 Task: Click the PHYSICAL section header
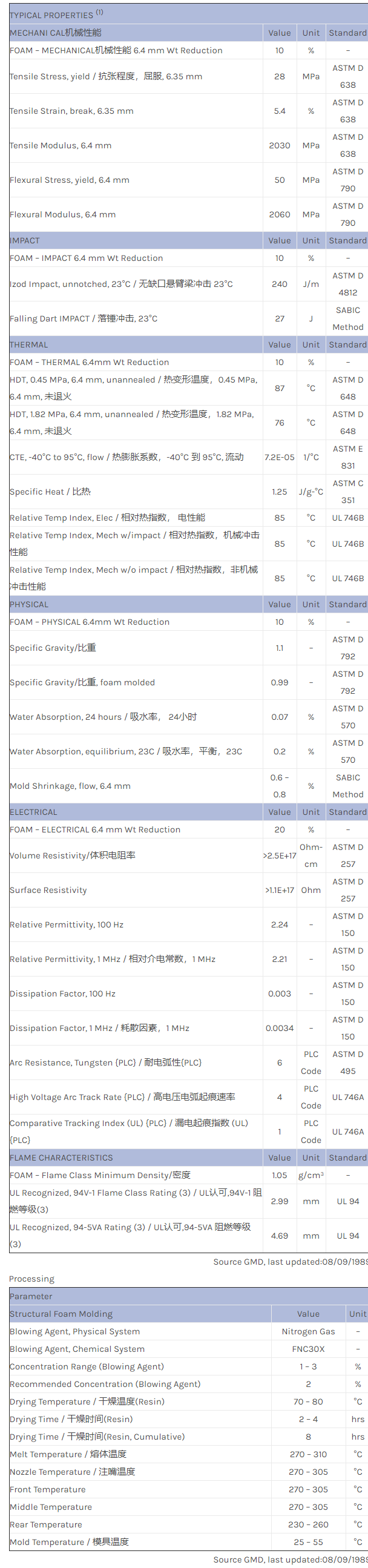28,604
